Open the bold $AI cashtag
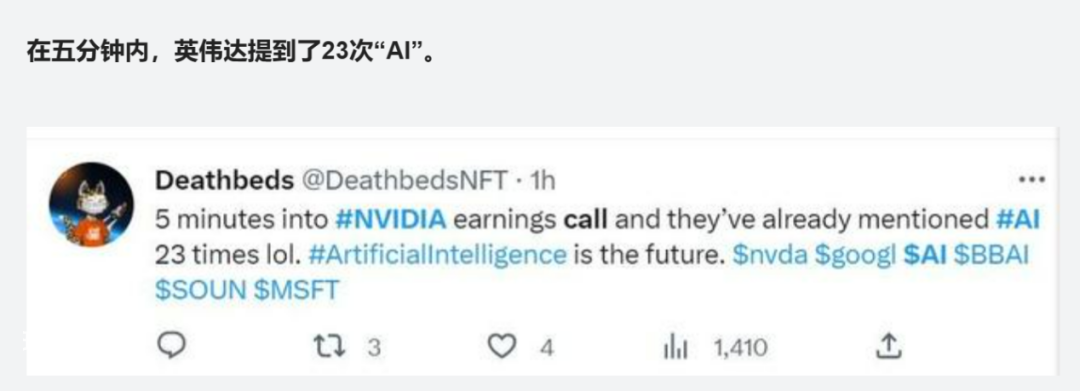This screenshot has height=391, width=1080. pos(925,255)
